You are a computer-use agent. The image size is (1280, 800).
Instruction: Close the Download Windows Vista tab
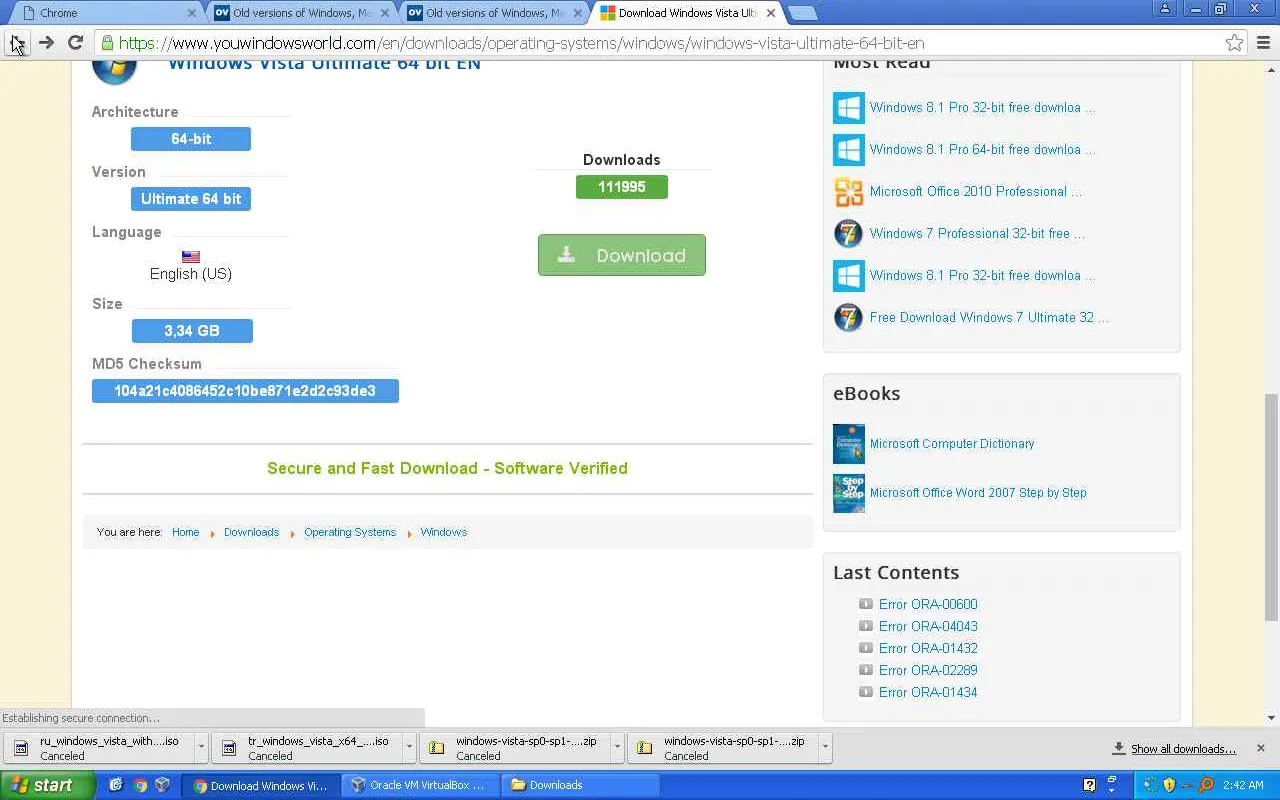click(x=771, y=13)
